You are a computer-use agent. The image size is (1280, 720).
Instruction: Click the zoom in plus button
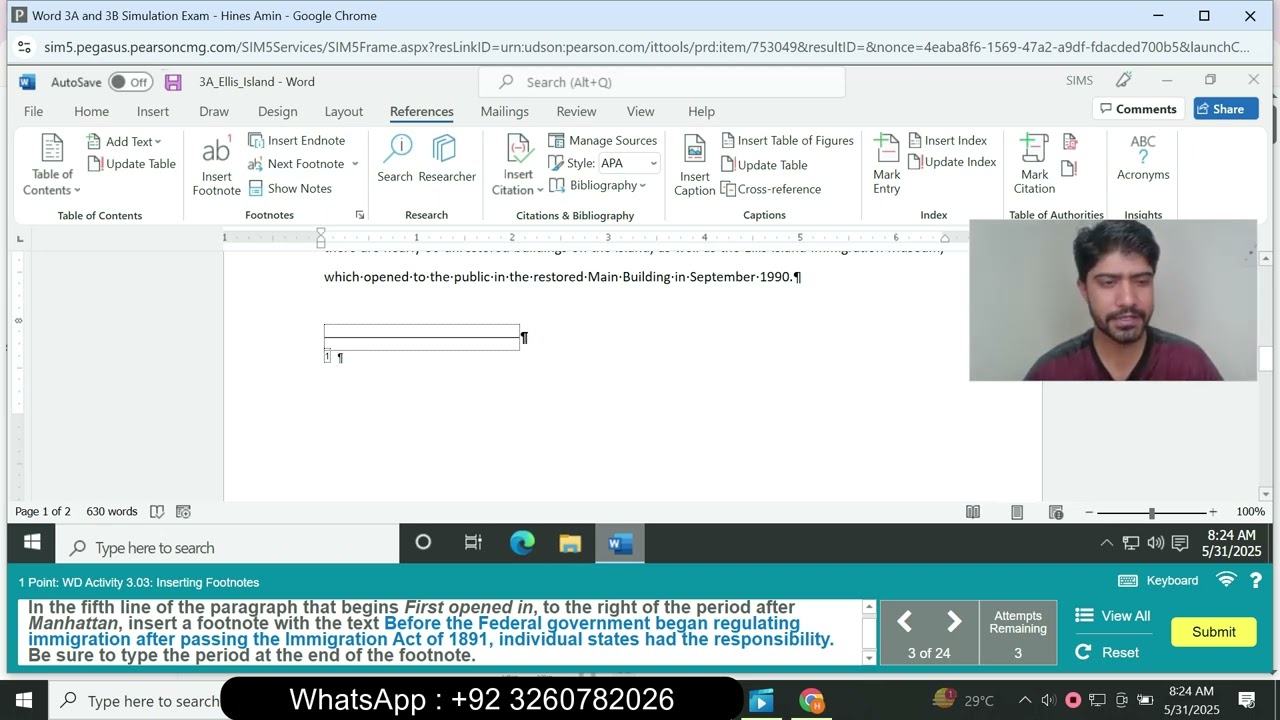pyautogui.click(x=1213, y=512)
